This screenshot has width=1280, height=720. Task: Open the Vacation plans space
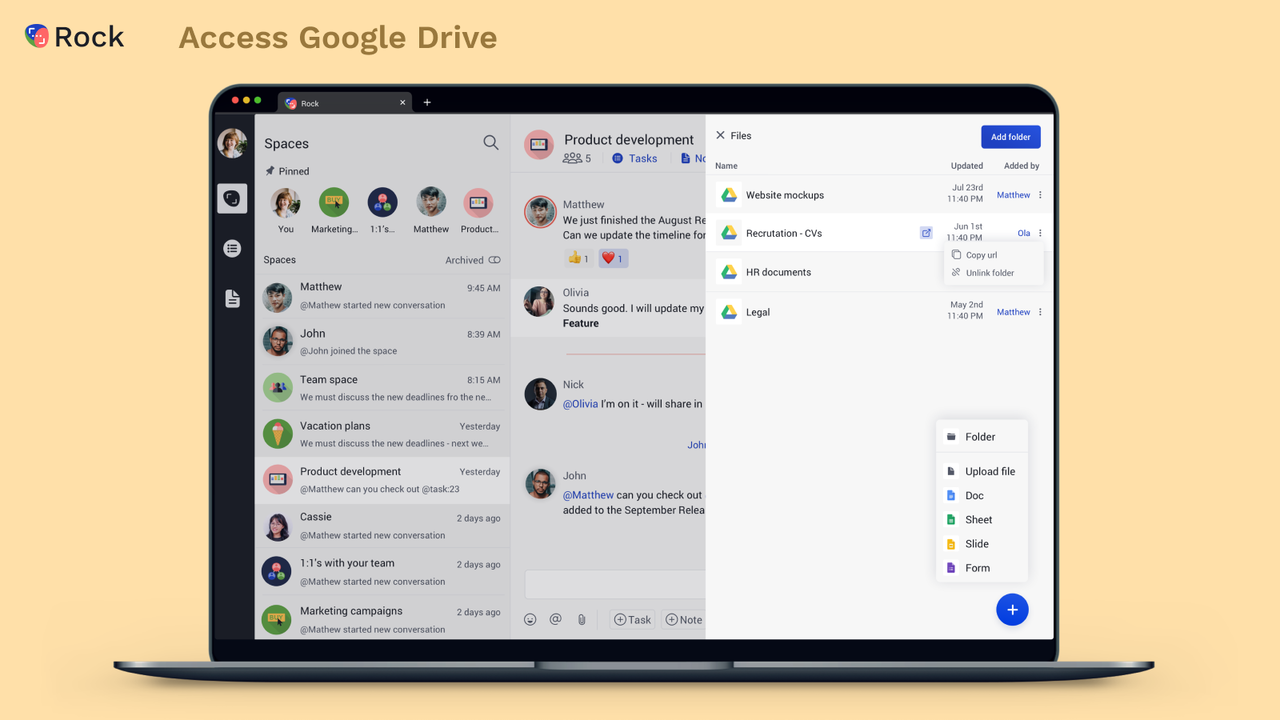(381, 434)
